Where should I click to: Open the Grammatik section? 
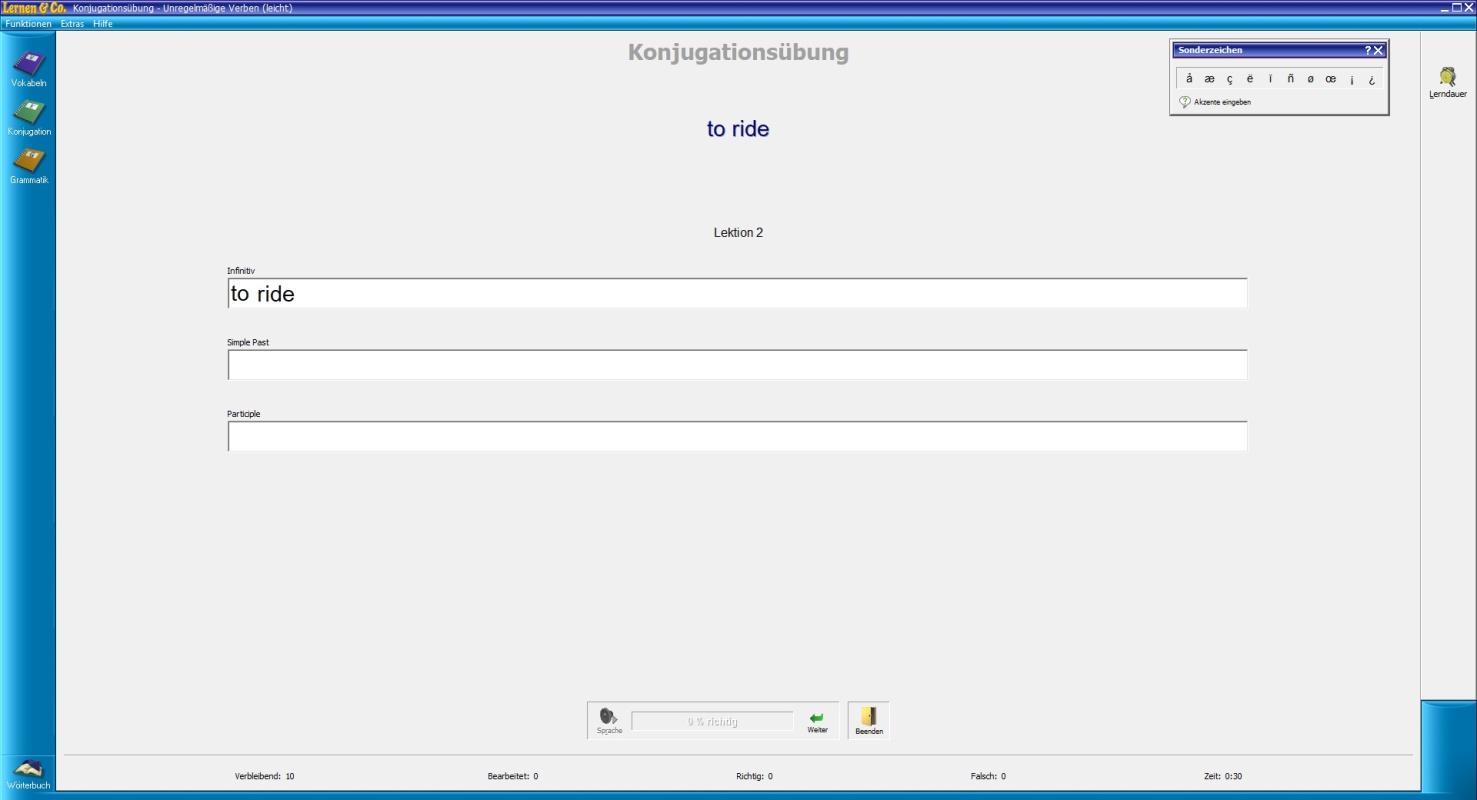(x=28, y=167)
